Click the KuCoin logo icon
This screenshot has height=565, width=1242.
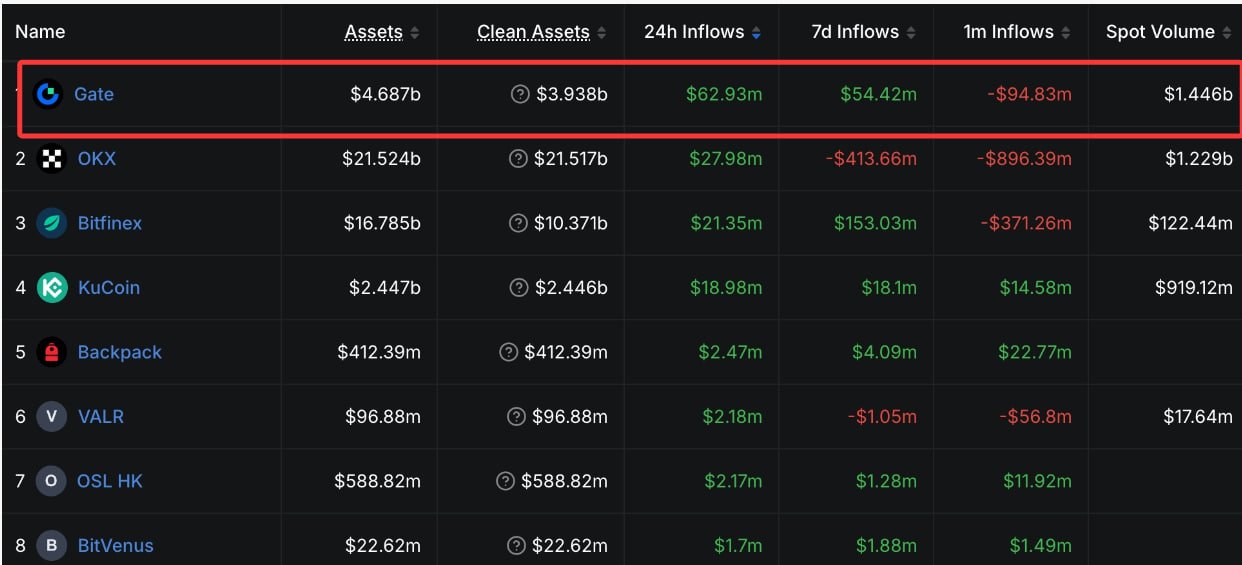(51, 287)
